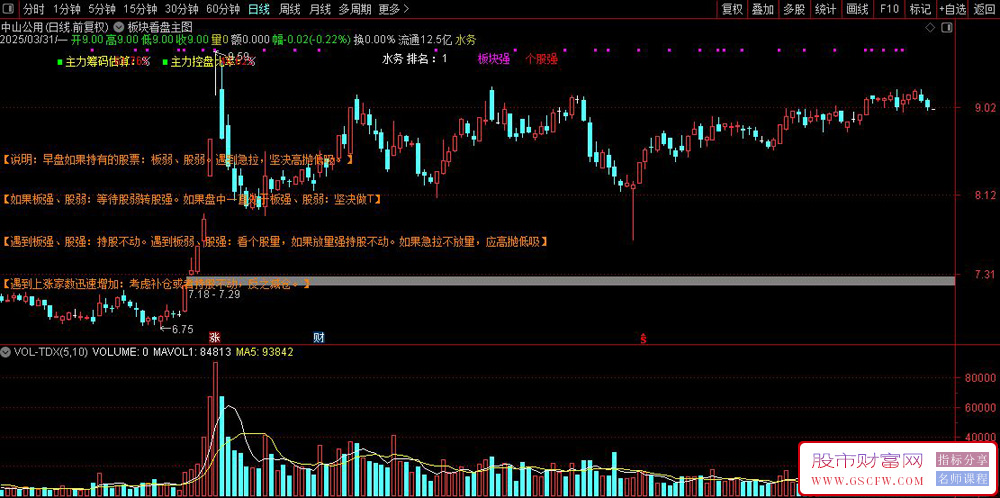
Task: Expand the 更多 more periods menu
Action: point(393,9)
